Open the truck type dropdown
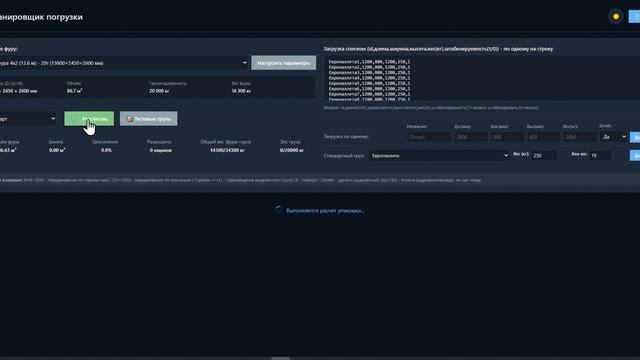Viewport: 640px width, 360px height. click(x=124, y=63)
